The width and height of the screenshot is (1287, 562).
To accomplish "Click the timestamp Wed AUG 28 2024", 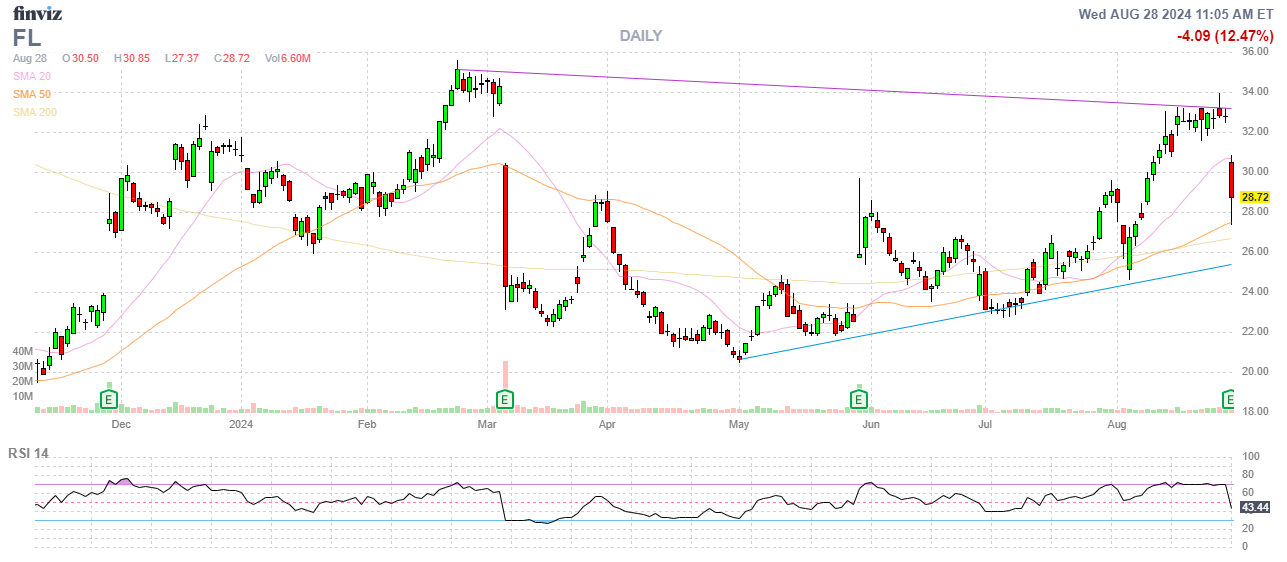I will pos(1175,14).
